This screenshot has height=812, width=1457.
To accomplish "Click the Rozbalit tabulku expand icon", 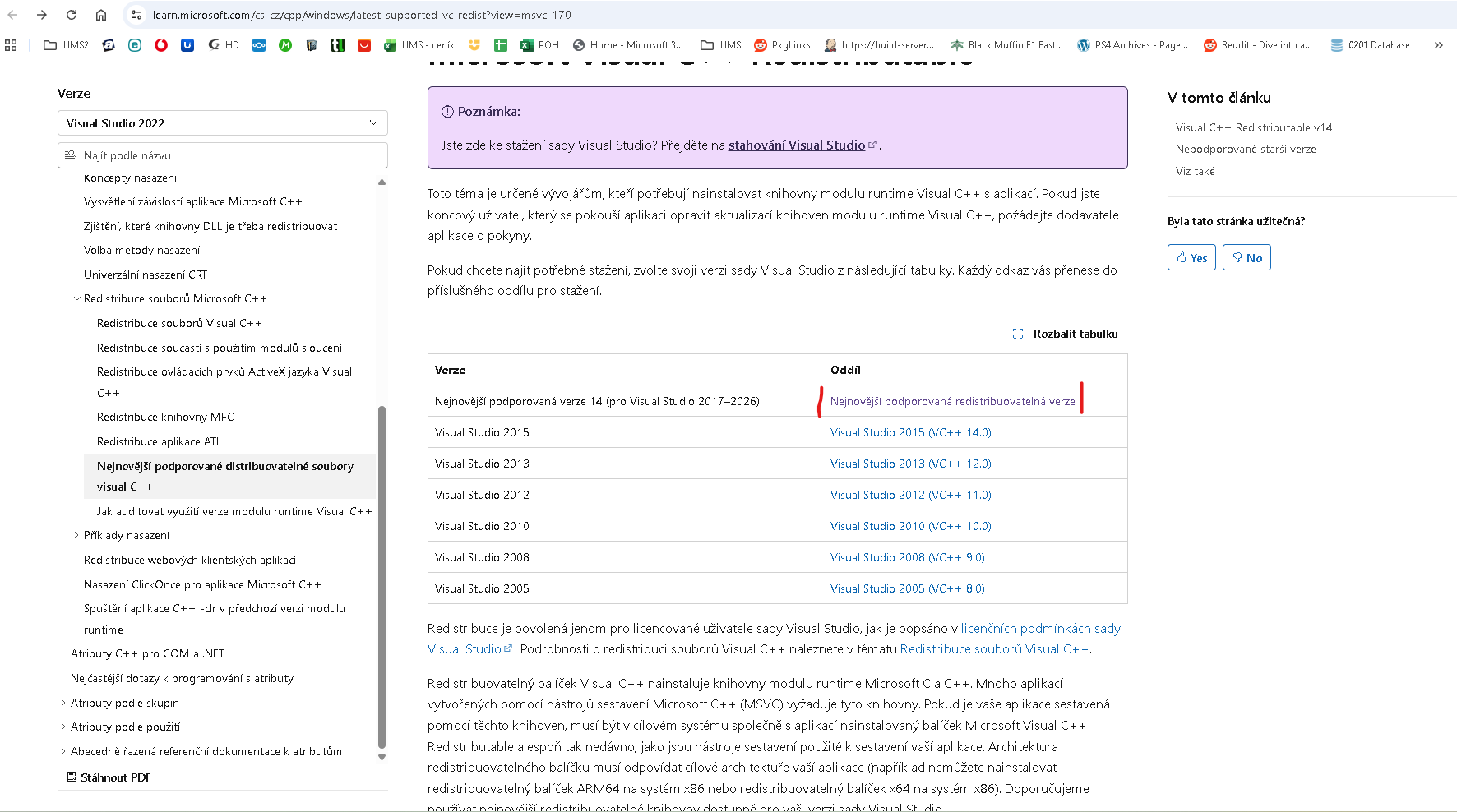I will (1018, 334).
